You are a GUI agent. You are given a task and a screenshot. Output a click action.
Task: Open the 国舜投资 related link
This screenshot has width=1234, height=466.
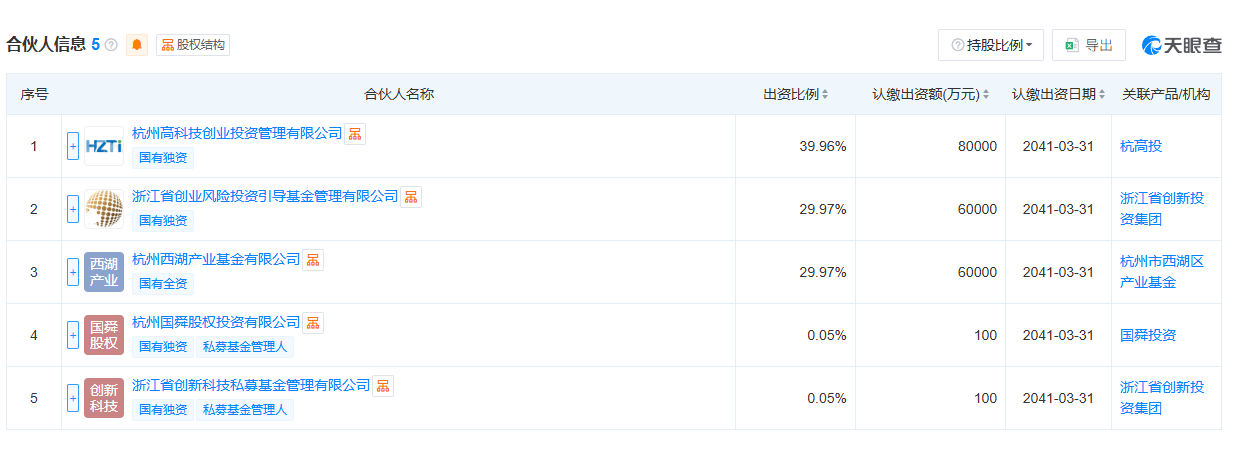coord(1148,335)
